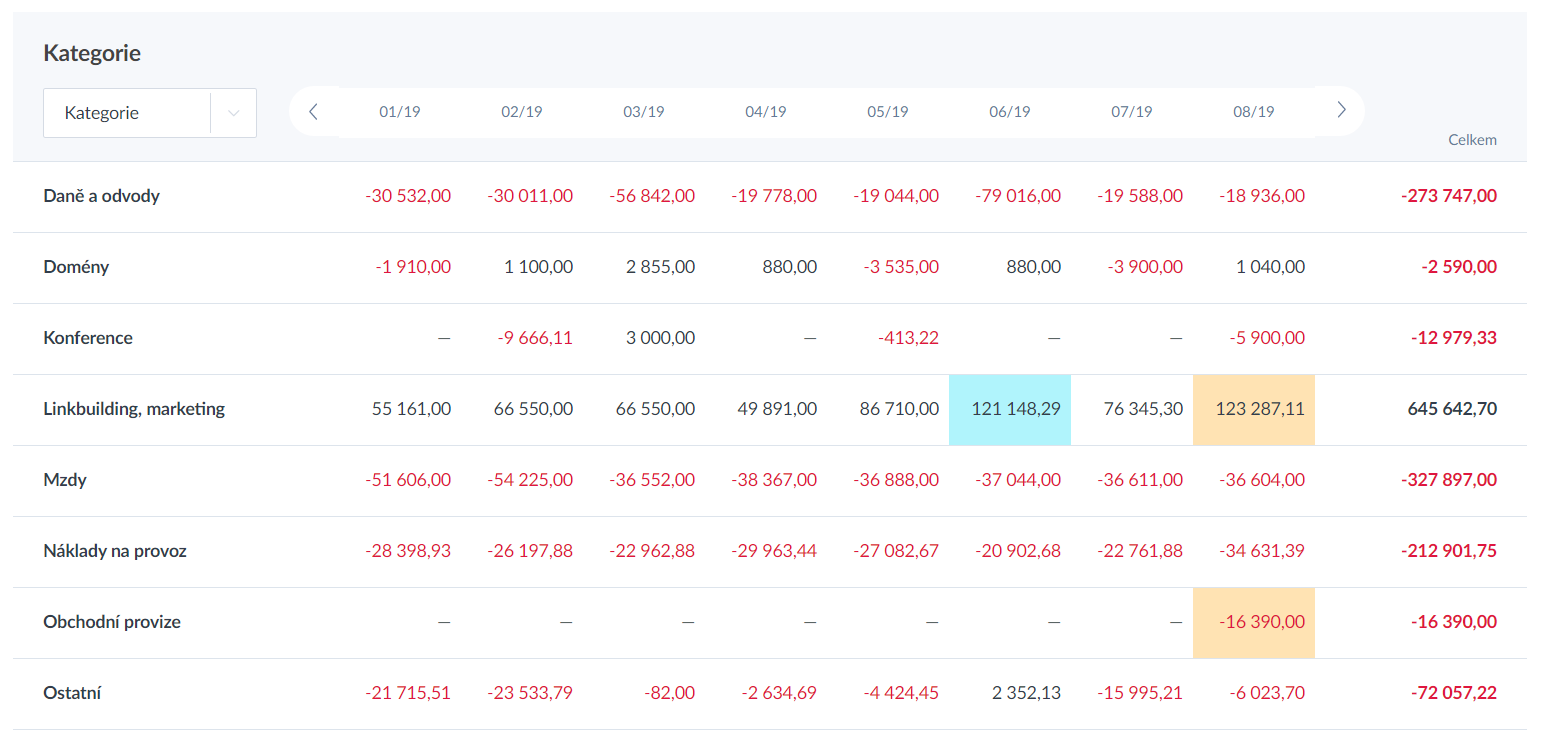1541x739 pixels.
Task: Select the 08/19 month column header
Action: click(1254, 112)
